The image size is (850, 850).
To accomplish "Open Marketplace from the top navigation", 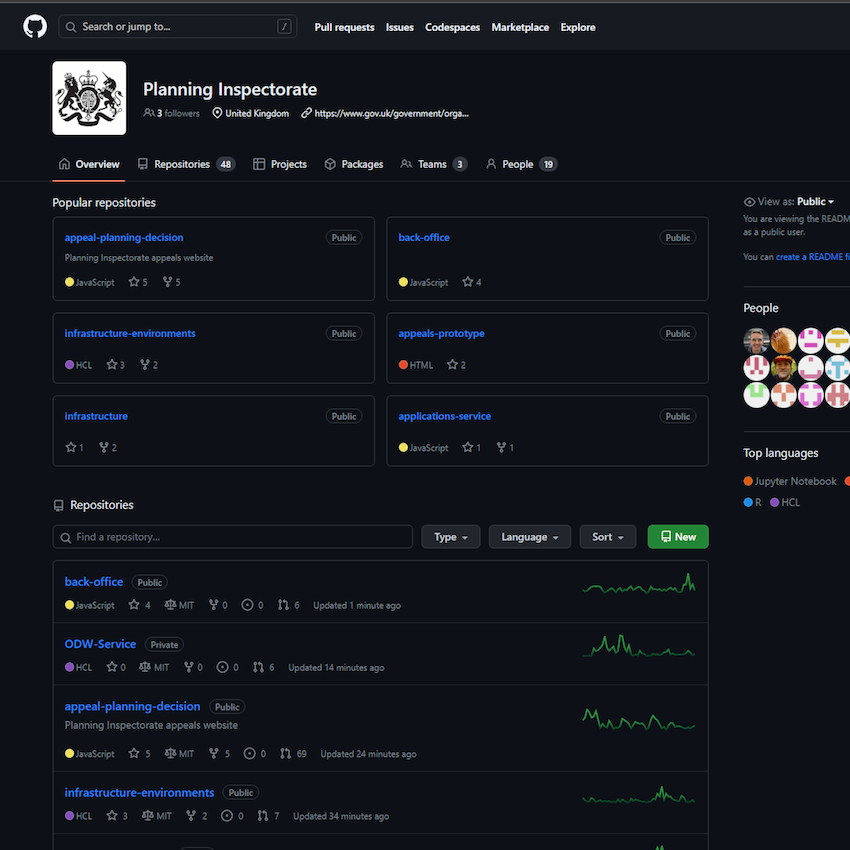I will [520, 27].
